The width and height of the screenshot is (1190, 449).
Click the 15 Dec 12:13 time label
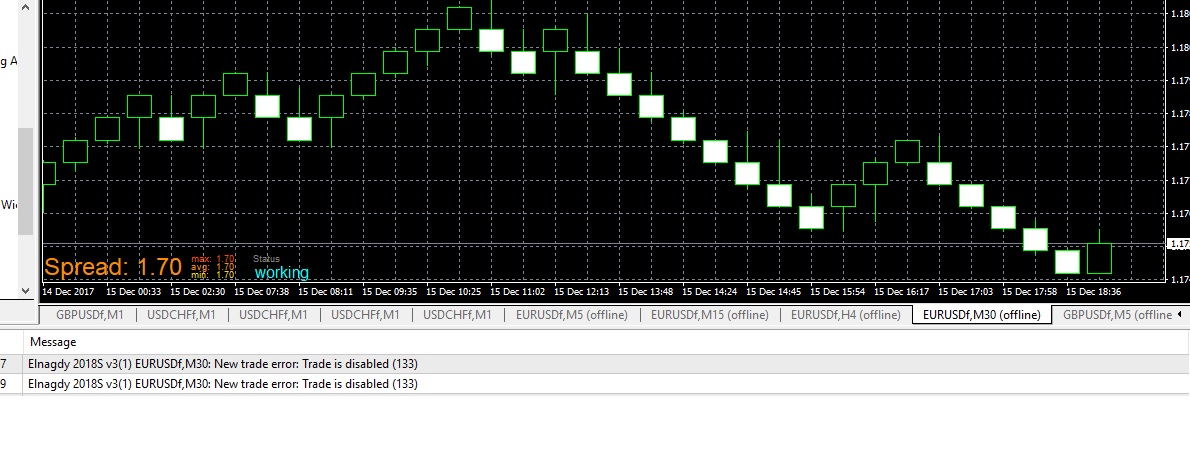[x=581, y=291]
